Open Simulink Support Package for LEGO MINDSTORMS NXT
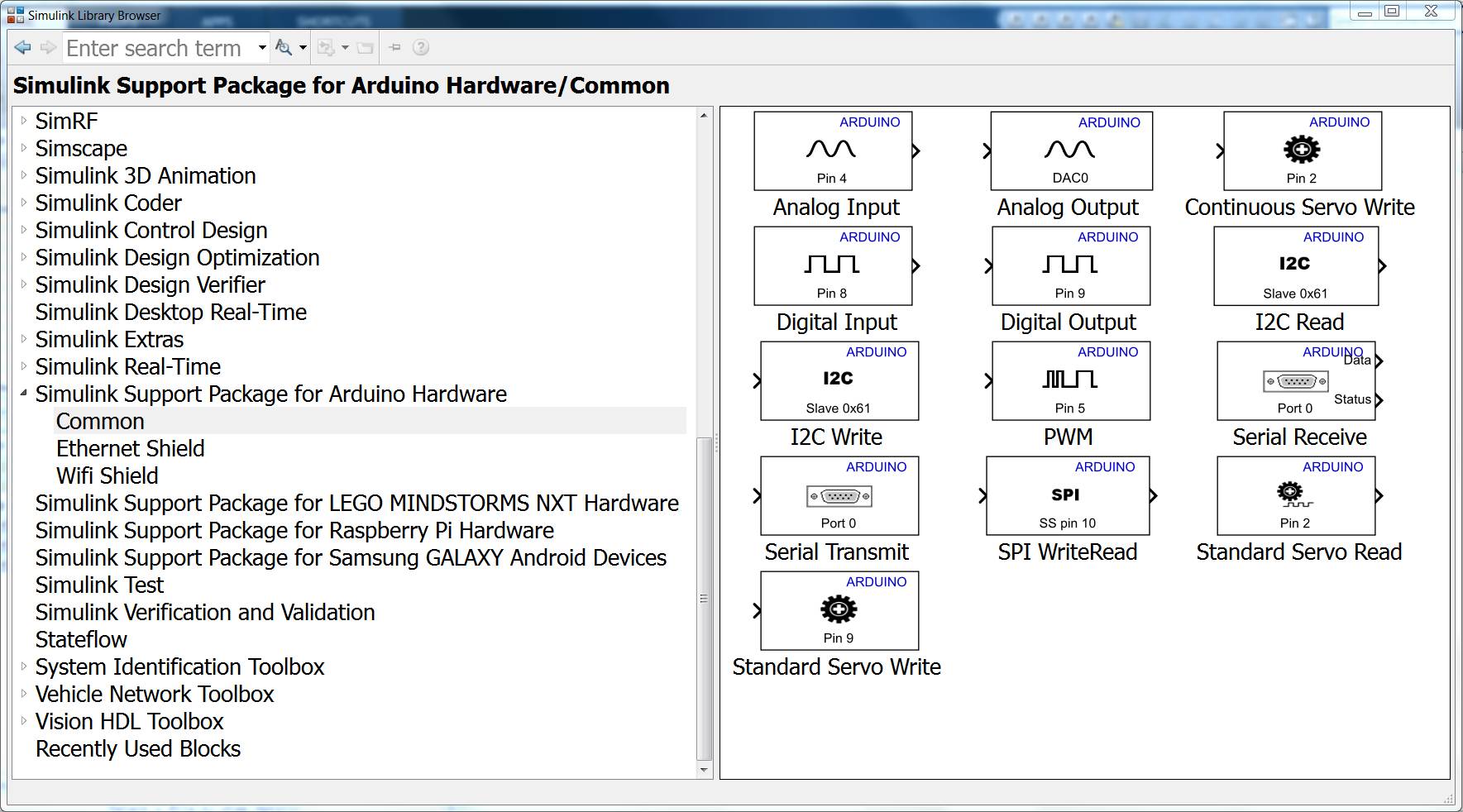1463x812 pixels. 357,503
